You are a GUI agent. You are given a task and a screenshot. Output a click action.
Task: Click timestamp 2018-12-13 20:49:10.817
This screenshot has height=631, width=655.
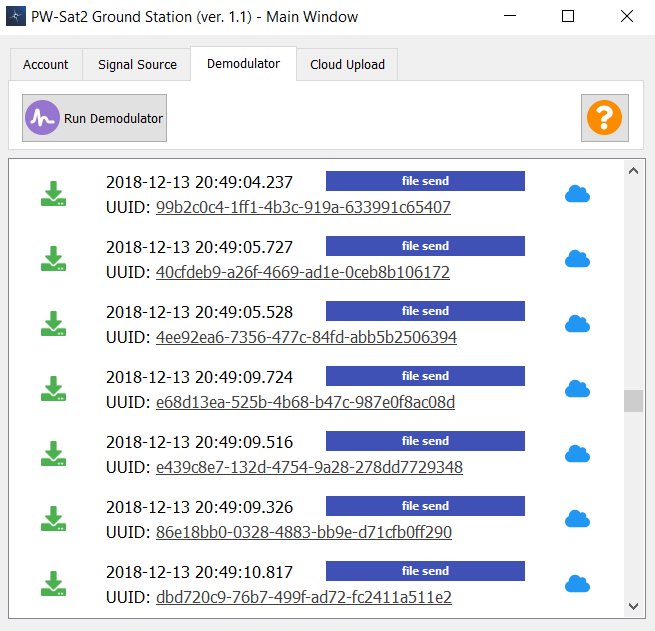(199, 572)
